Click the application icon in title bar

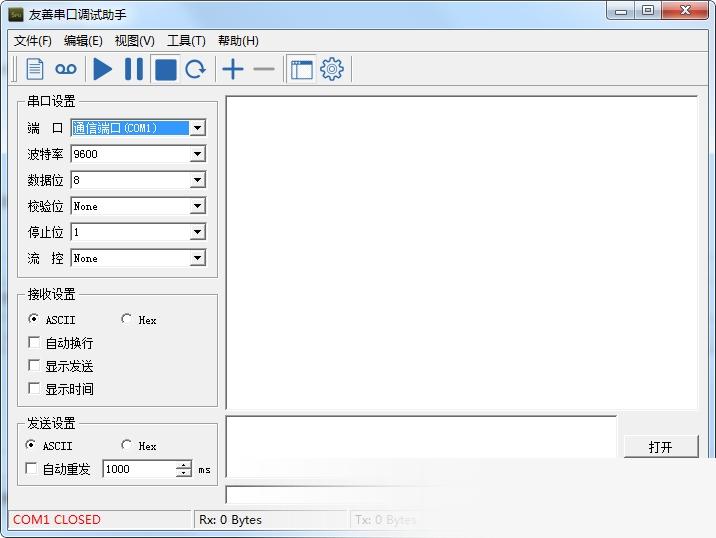[x=16, y=15]
